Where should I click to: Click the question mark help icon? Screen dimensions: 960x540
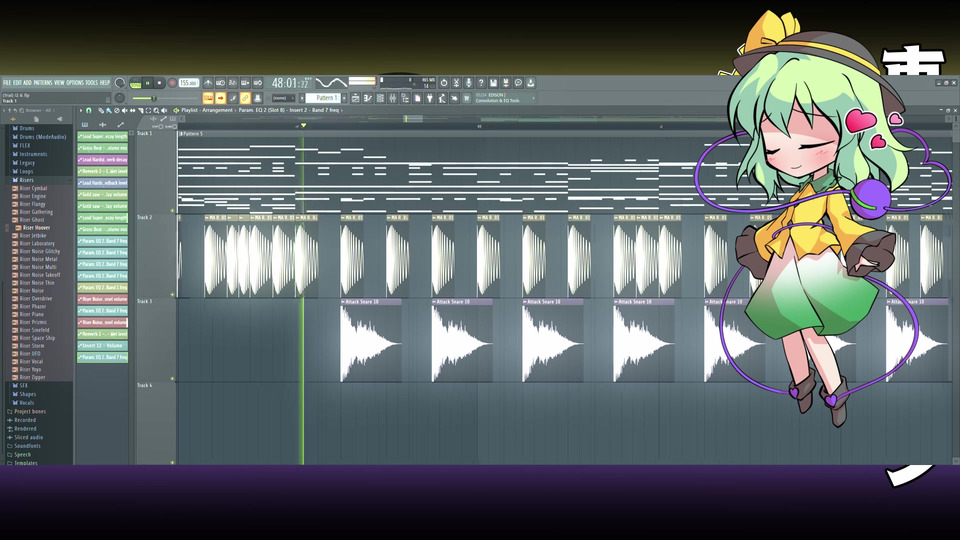(x=481, y=83)
